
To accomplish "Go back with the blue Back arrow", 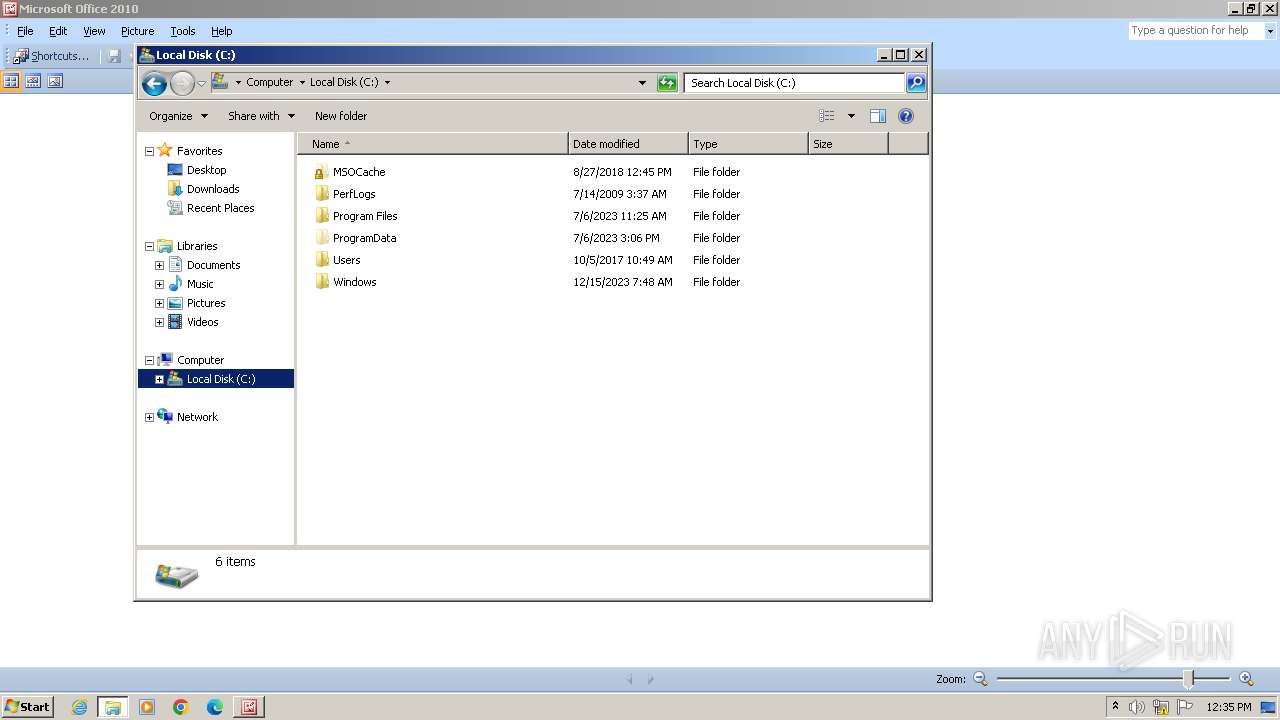I will tap(154, 84).
